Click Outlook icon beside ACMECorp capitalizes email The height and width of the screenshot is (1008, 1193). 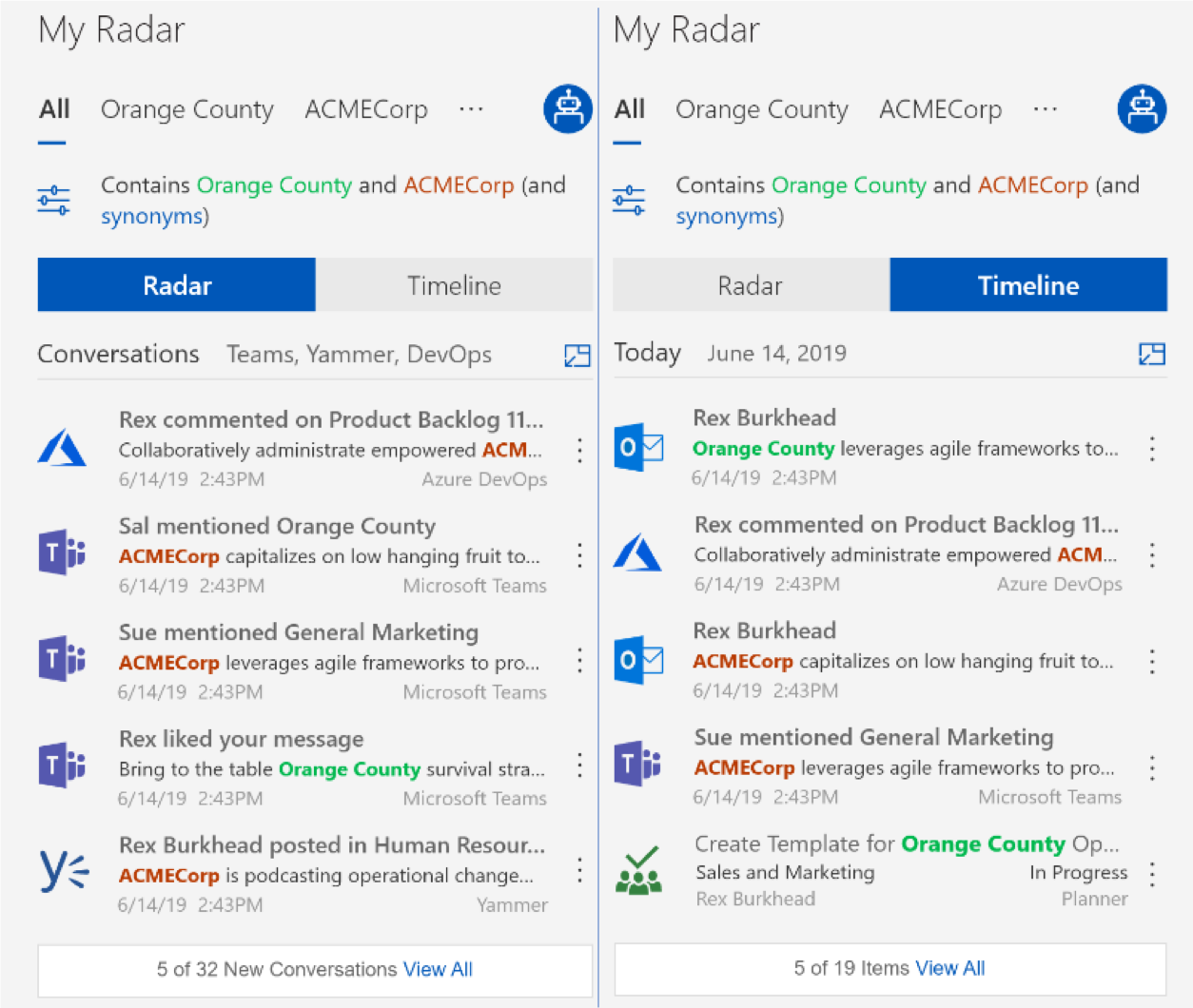pos(638,660)
